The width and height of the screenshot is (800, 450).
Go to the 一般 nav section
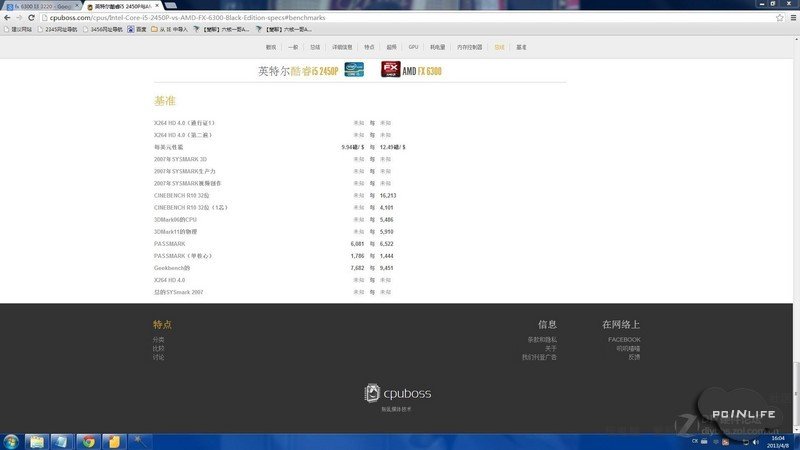click(x=293, y=47)
